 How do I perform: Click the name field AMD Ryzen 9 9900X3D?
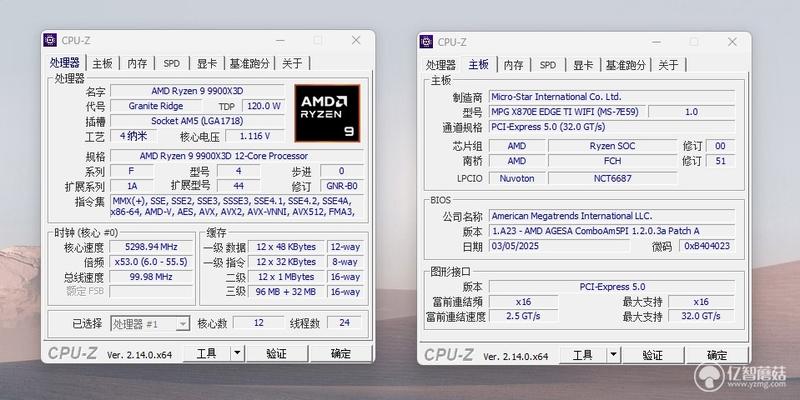[x=197, y=91]
